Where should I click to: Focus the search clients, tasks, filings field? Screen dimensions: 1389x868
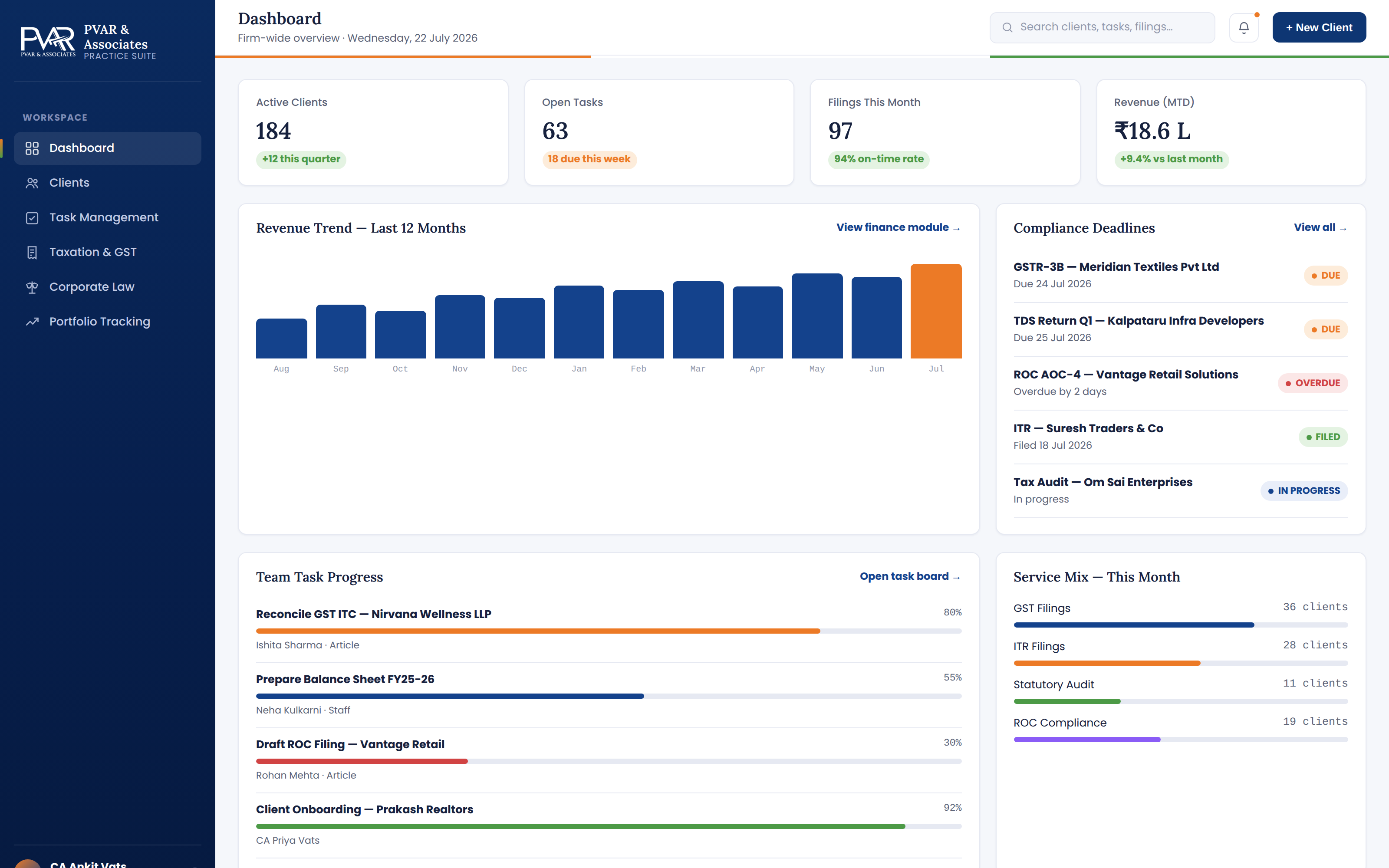[x=1102, y=27]
